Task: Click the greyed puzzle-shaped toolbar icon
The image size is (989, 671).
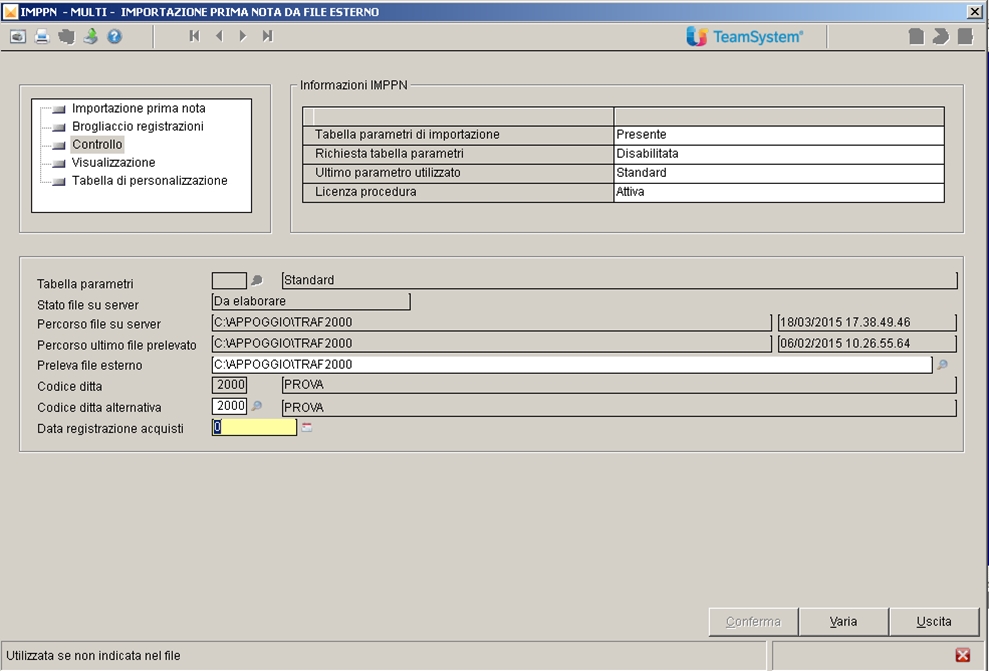Action: tap(66, 37)
